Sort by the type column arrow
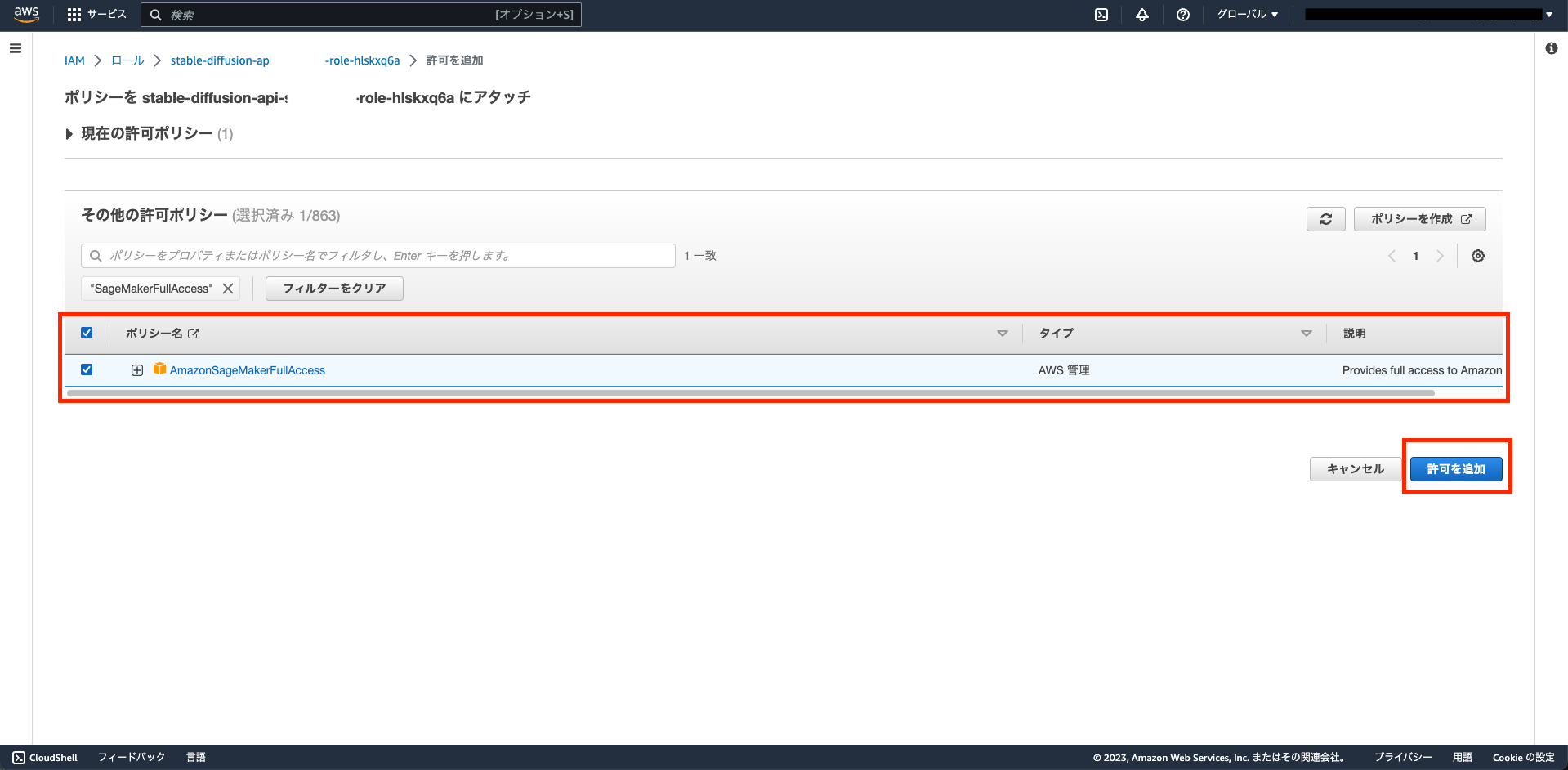The width and height of the screenshot is (1568, 770). (x=1307, y=334)
